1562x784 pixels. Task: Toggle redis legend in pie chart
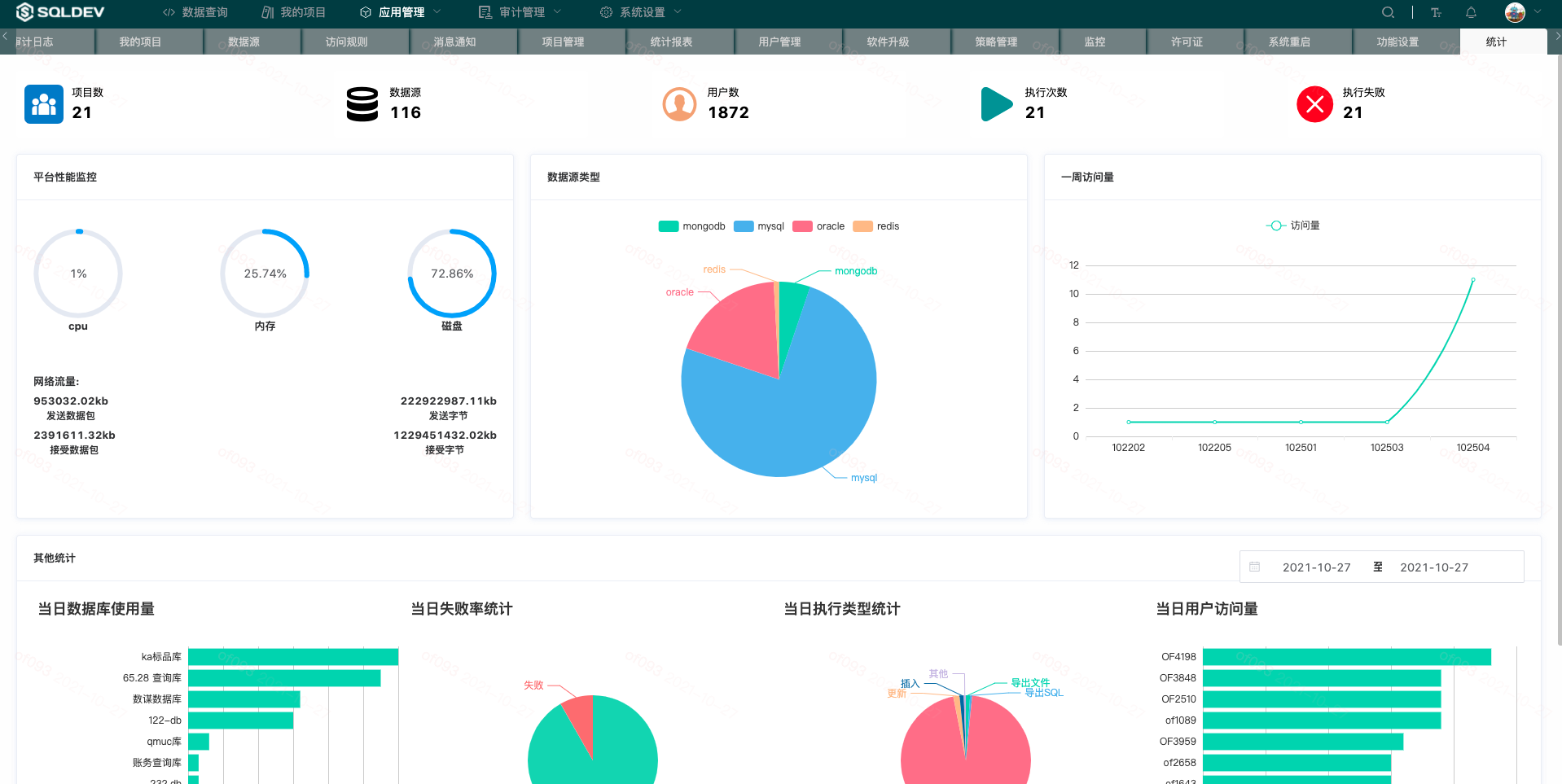876,226
